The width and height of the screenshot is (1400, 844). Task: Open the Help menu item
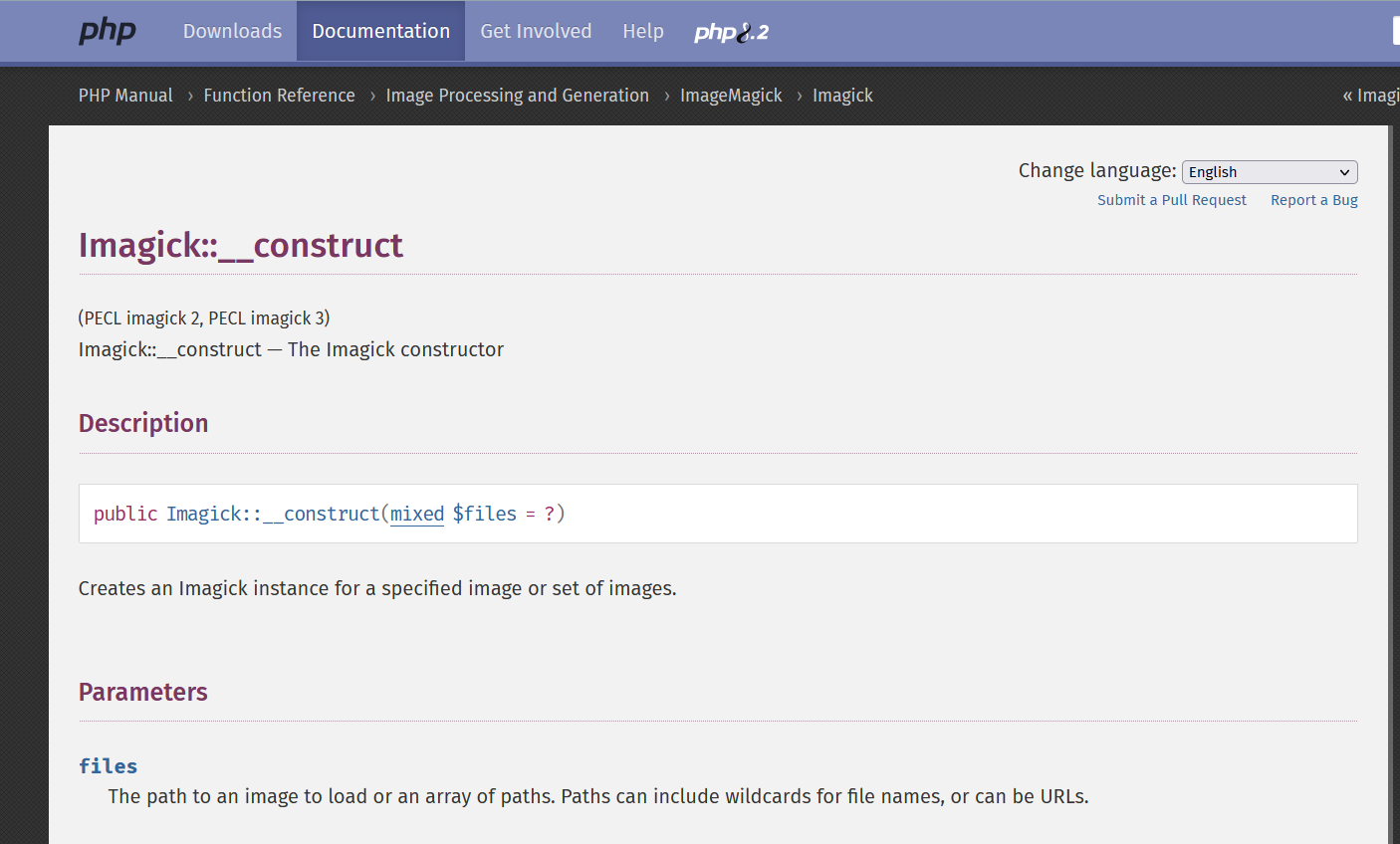643,31
